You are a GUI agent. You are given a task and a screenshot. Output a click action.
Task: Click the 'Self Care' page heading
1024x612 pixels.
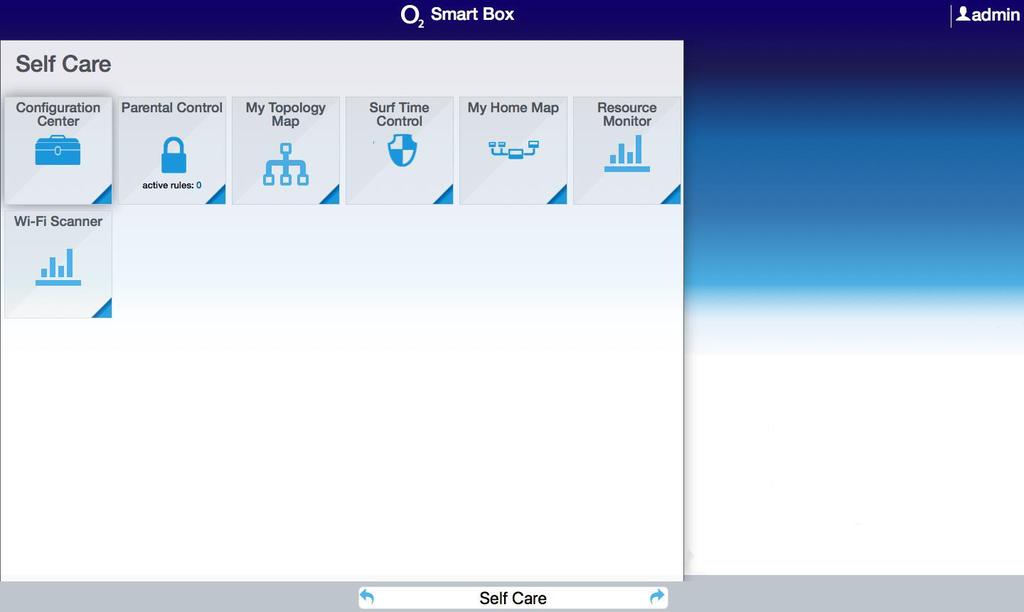pyautogui.click(x=63, y=64)
